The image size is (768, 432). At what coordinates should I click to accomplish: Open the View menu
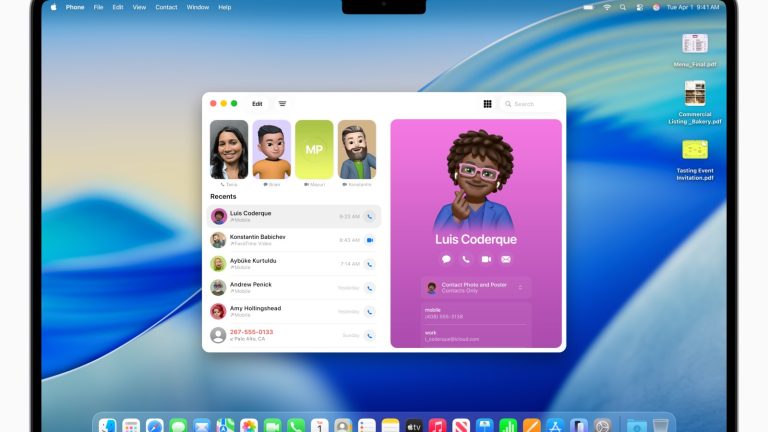(139, 7)
